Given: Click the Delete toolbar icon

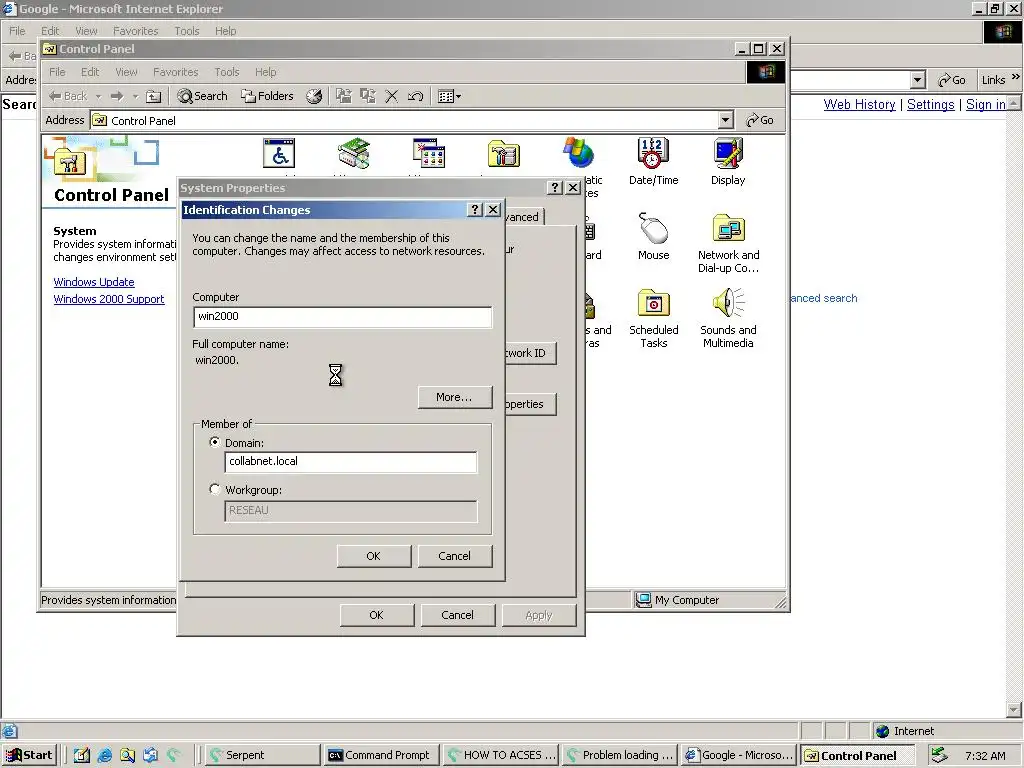Looking at the screenshot, I should coord(391,96).
